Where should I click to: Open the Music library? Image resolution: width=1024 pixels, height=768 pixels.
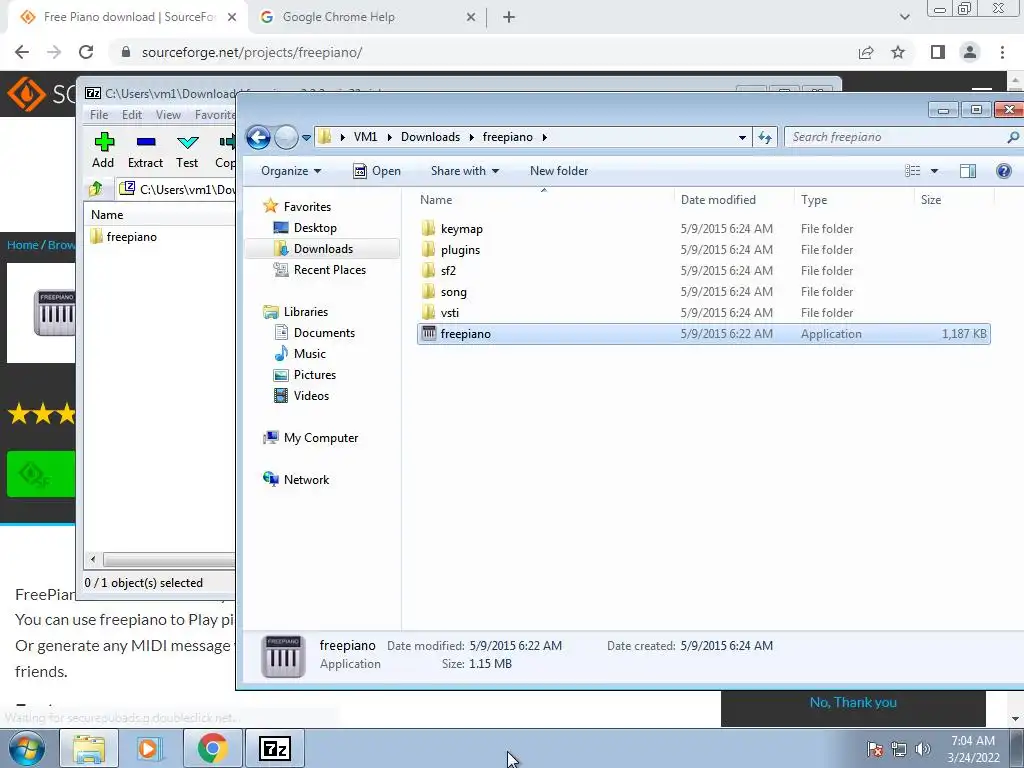click(x=309, y=354)
